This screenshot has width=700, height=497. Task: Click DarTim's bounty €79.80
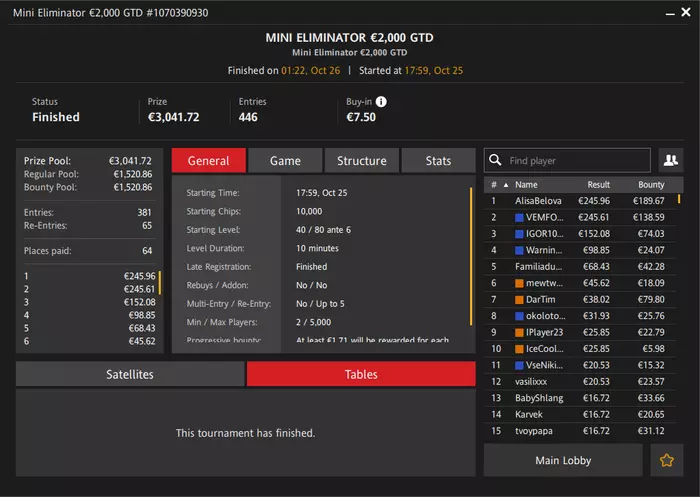pyautogui.click(x=651, y=300)
